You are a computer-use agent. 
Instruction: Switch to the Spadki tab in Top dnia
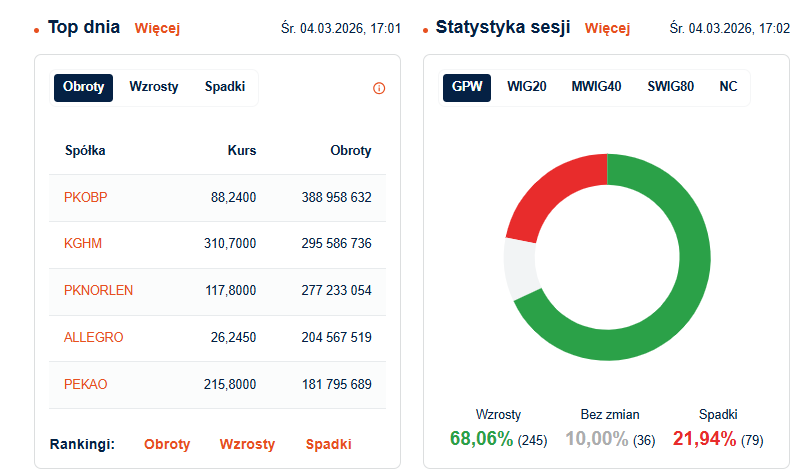click(x=225, y=87)
